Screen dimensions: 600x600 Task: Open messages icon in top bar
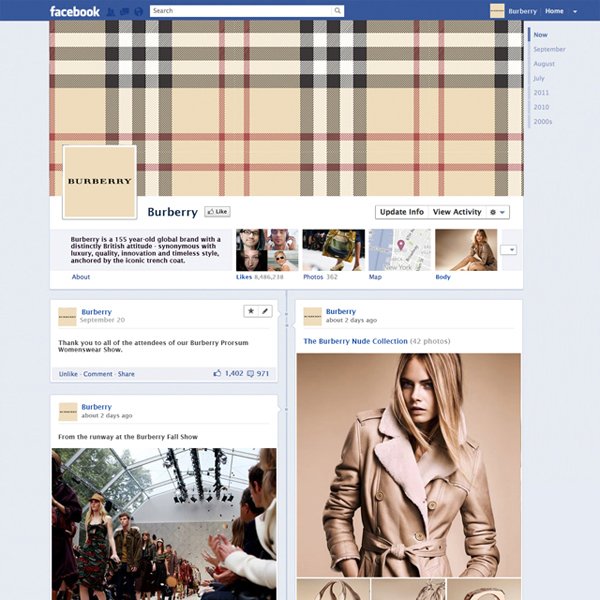(125, 12)
